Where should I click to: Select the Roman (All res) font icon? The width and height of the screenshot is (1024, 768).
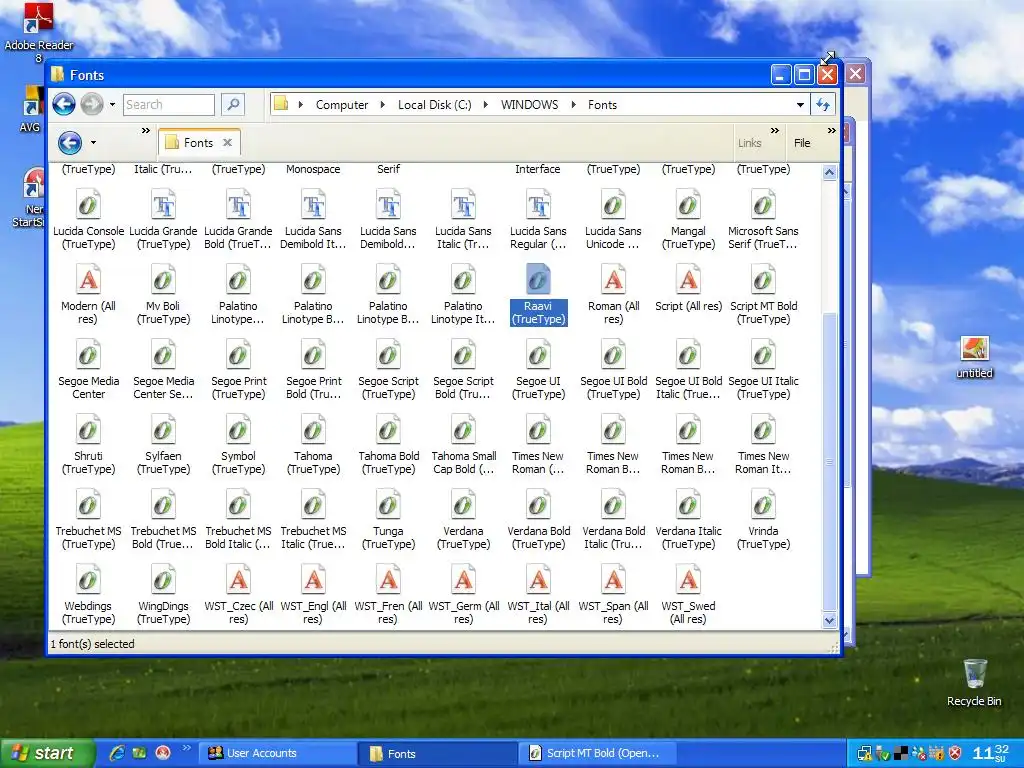pyautogui.click(x=613, y=280)
